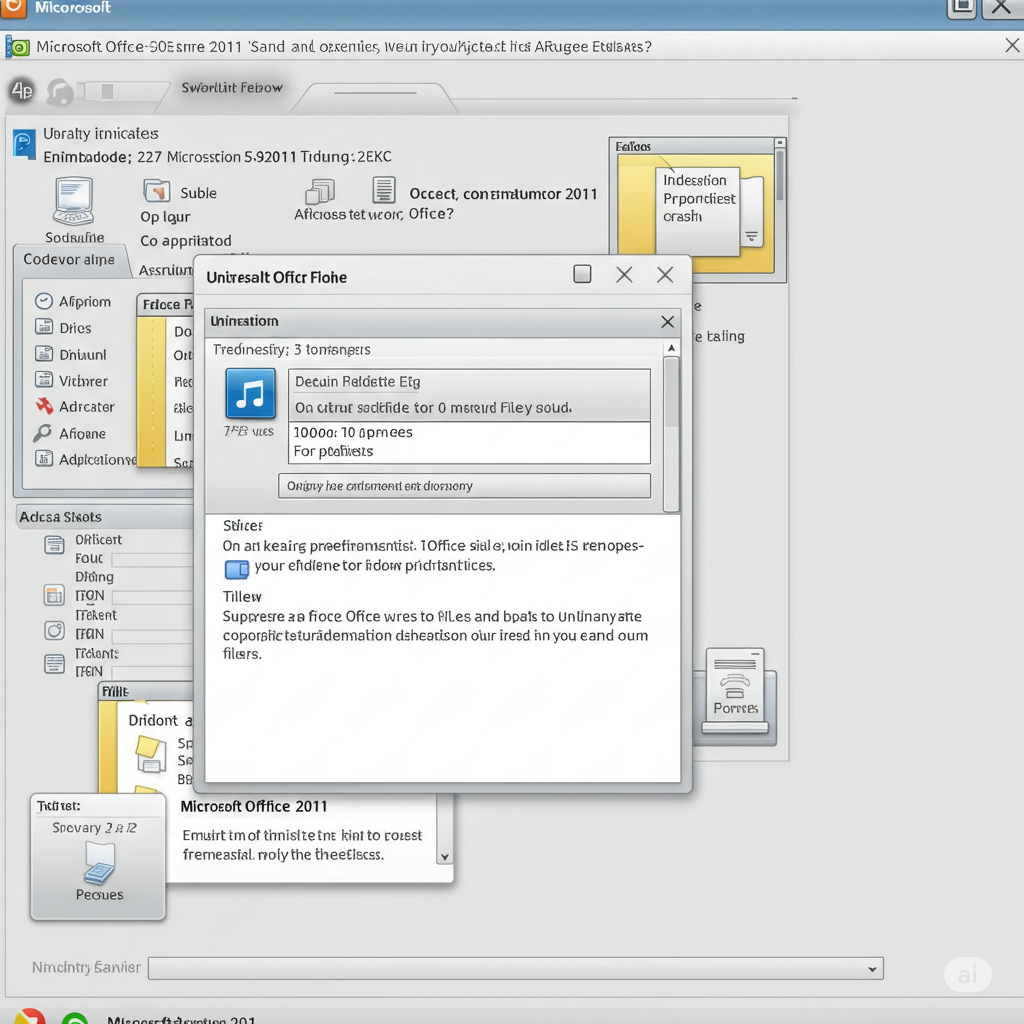Click down arrow in Microsoft Office 2011 description
Image resolution: width=1024 pixels, height=1024 pixels.
coord(445,857)
